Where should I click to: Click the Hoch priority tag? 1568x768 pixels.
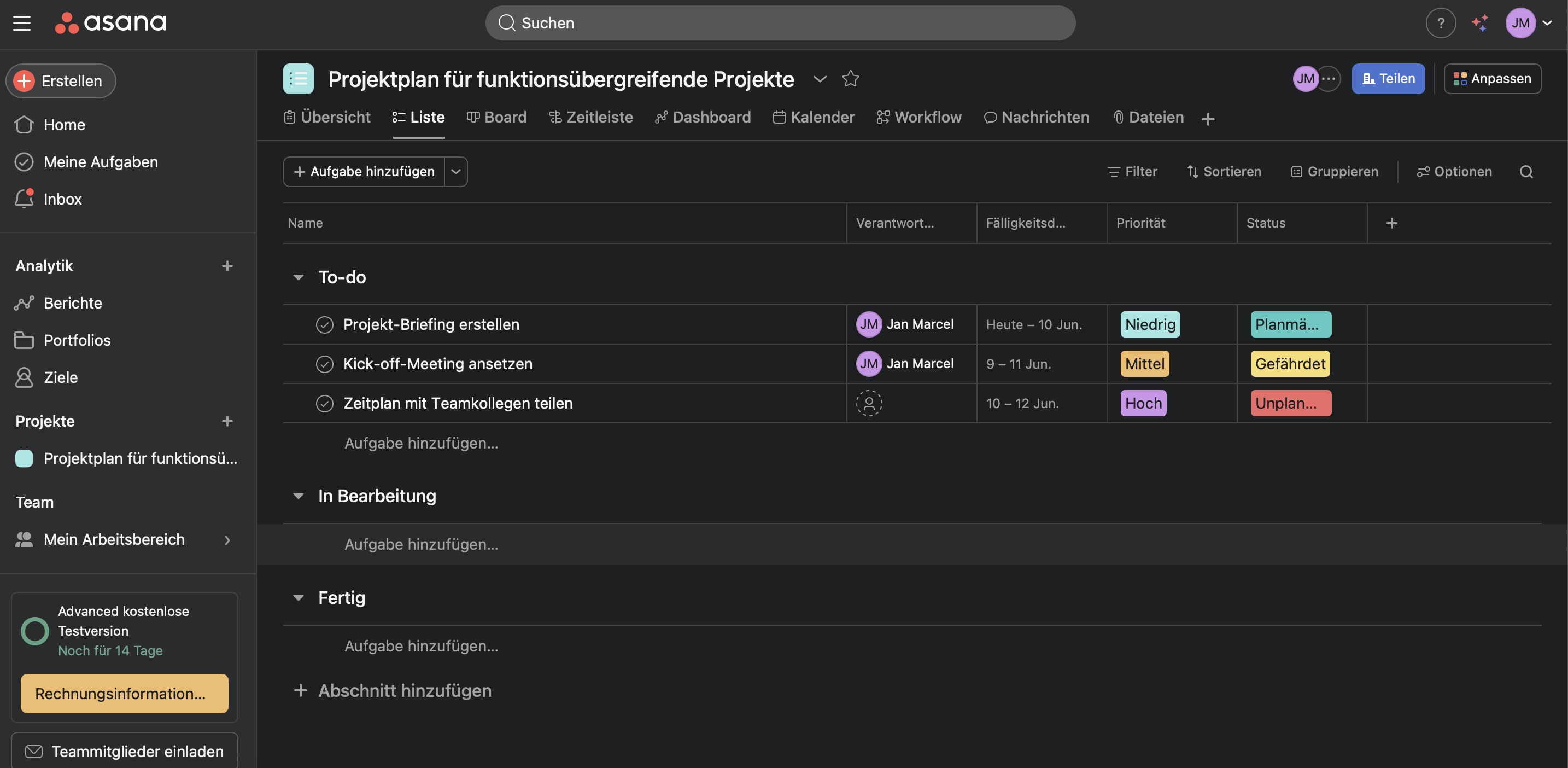[1143, 403]
